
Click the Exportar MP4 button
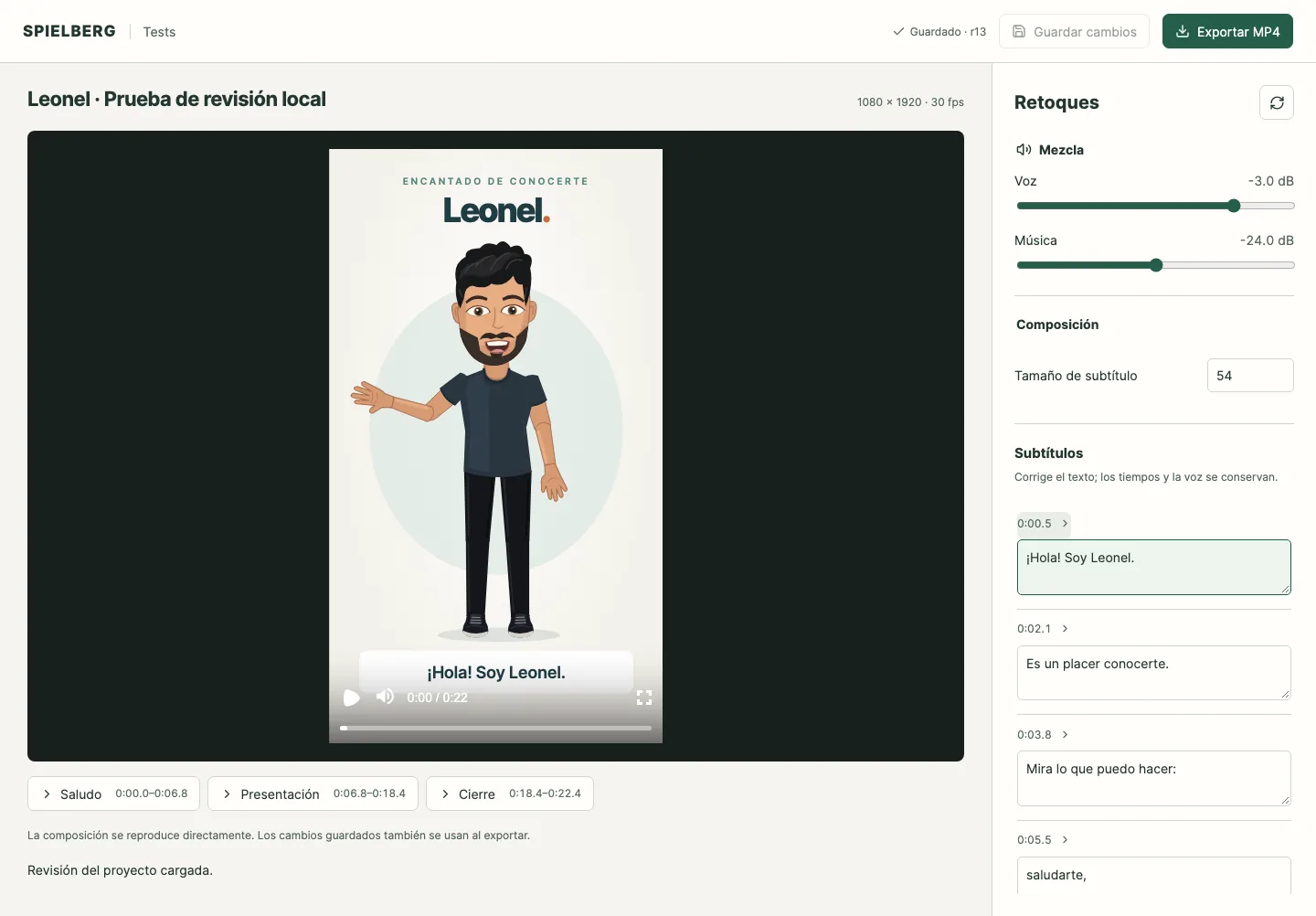tap(1227, 31)
